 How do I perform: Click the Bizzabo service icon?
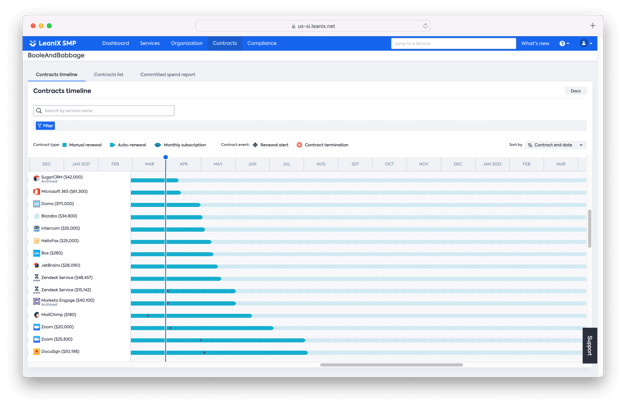[36, 216]
